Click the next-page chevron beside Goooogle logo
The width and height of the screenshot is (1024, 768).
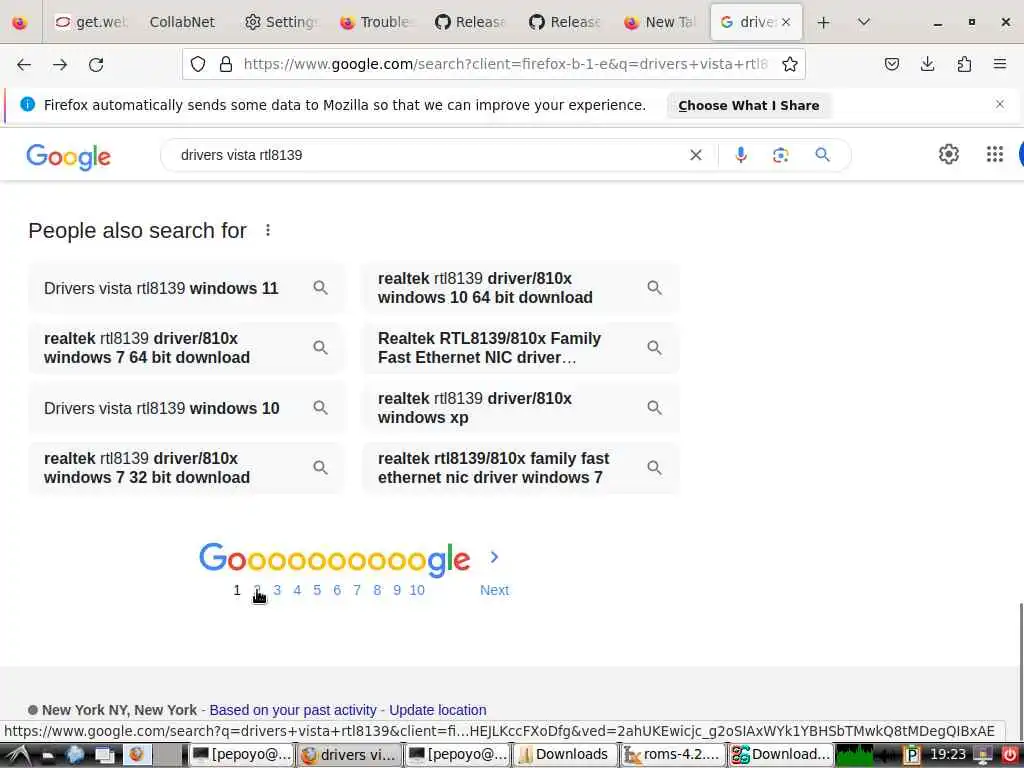click(x=494, y=557)
